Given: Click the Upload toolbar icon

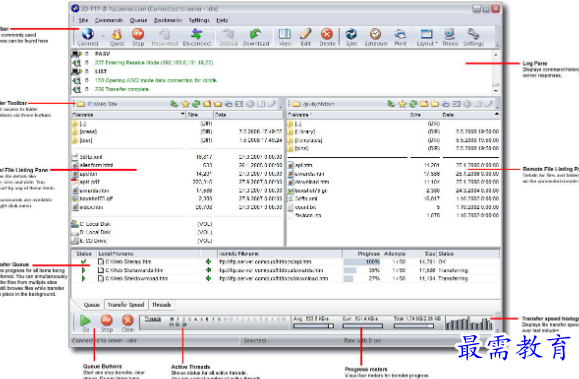Looking at the screenshot, I should pyautogui.click(x=228, y=34).
